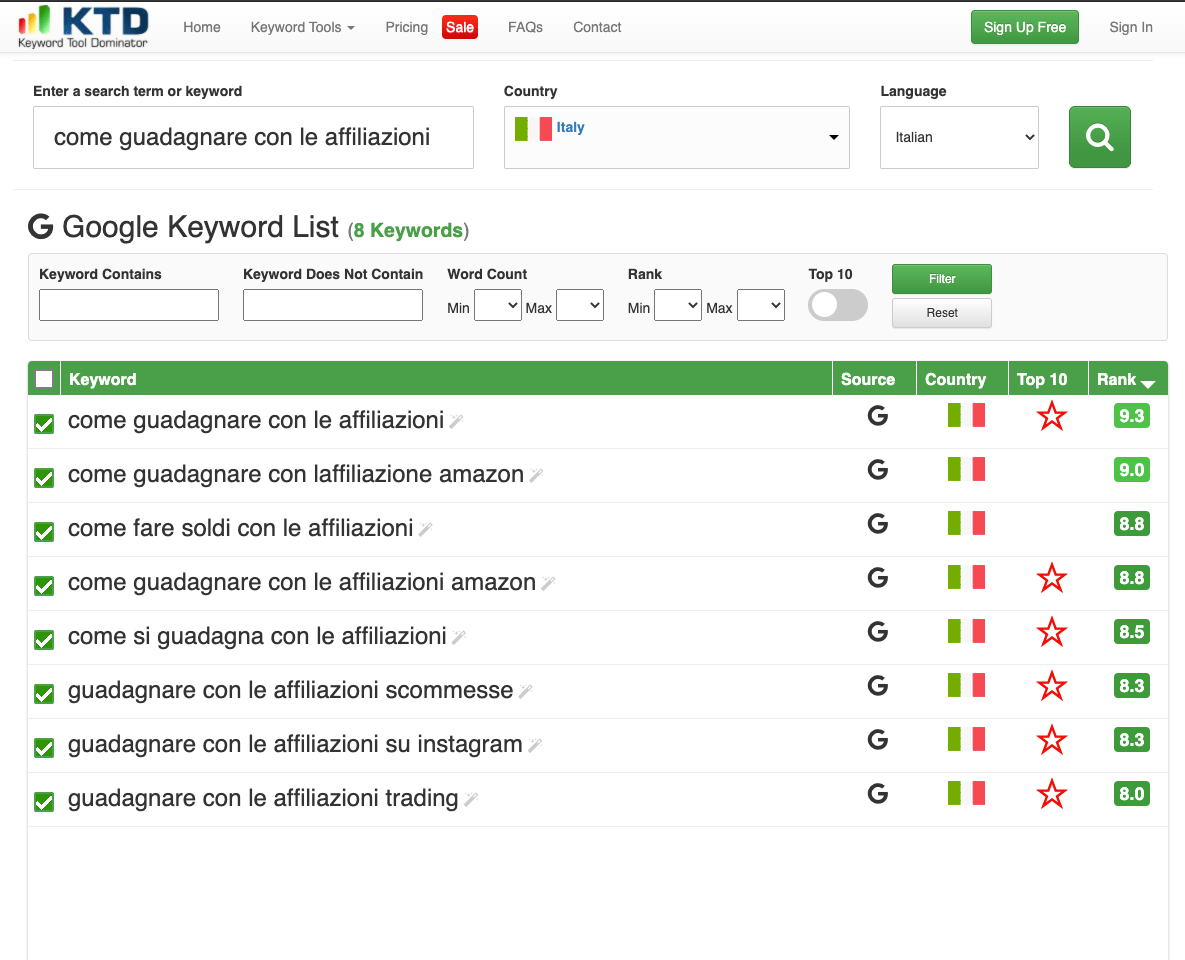Click the Italy flag in 'come si guadagna con le affiliazioni' row
Screen dimensions: 1185x960
966,631
